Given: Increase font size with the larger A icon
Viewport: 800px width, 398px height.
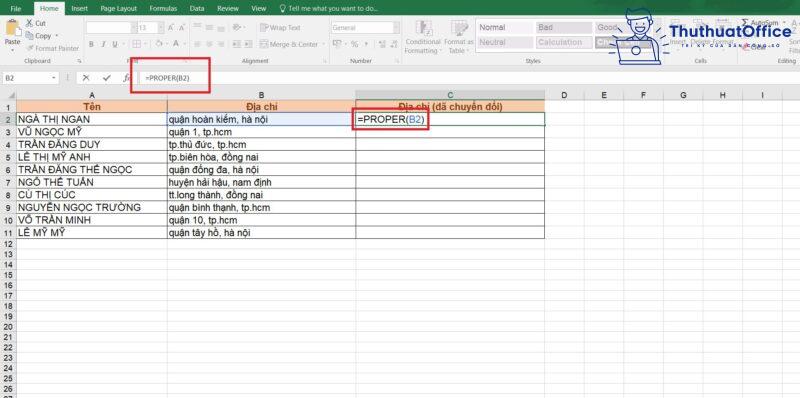Looking at the screenshot, I should point(170,28).
